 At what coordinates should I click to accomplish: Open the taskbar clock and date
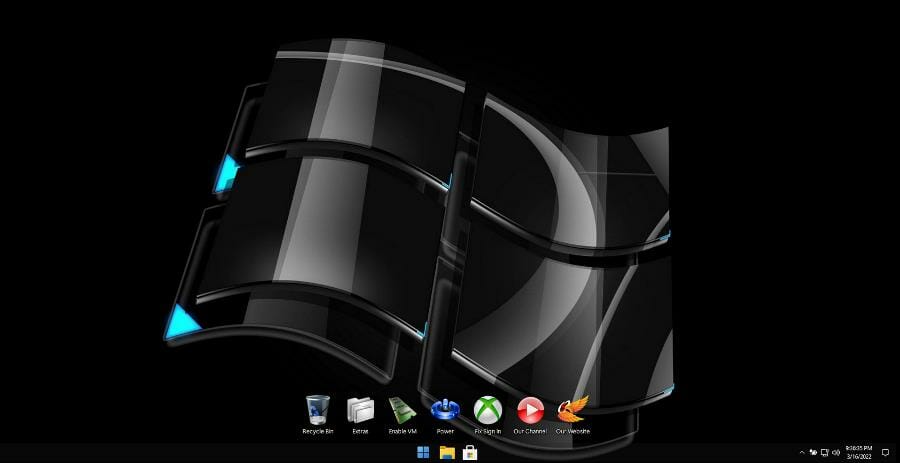click(x=859, y=452)
